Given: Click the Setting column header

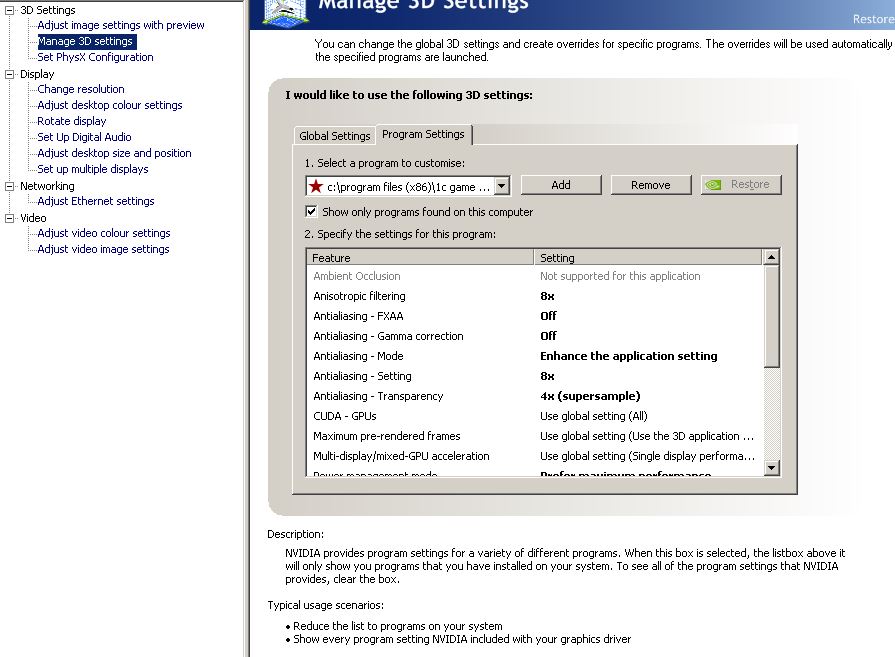Looking at the screenshot, I should [648, 257].
